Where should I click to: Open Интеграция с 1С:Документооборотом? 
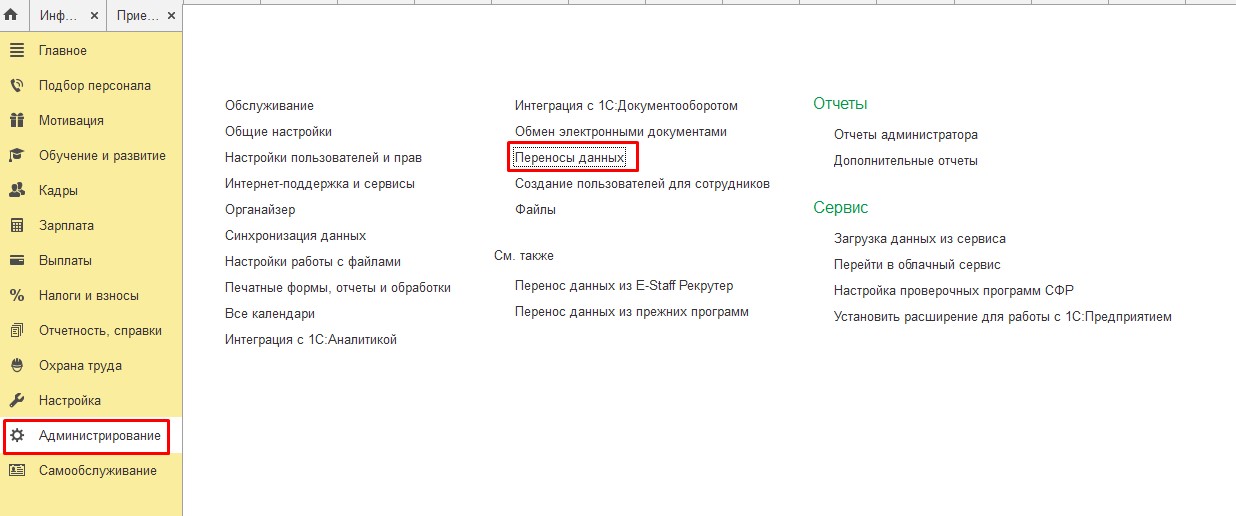click(626, 106)
